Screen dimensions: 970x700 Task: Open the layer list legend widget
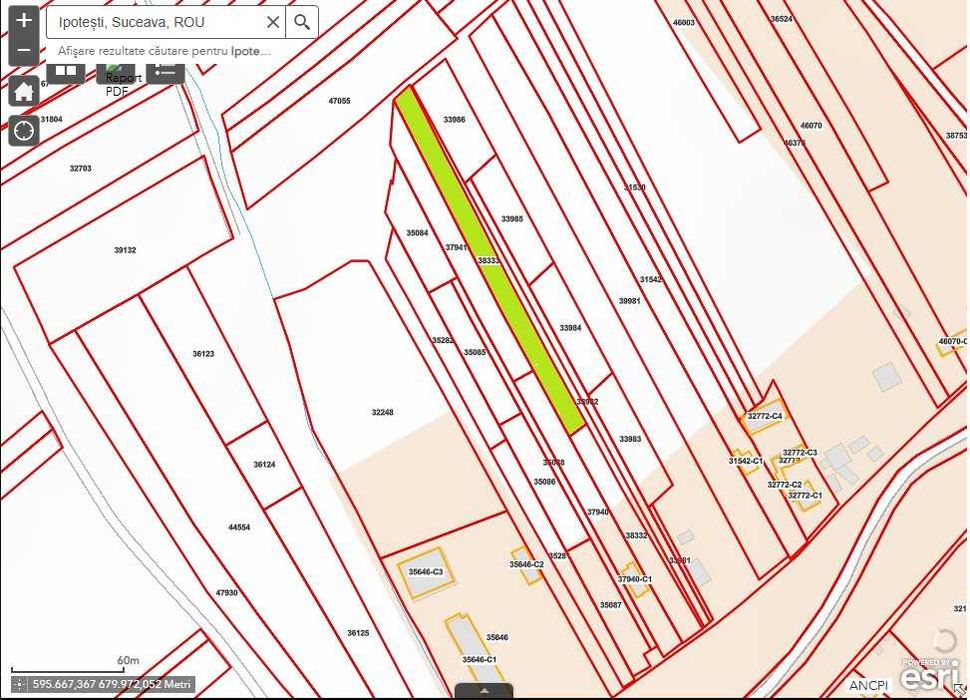[165, 71]
